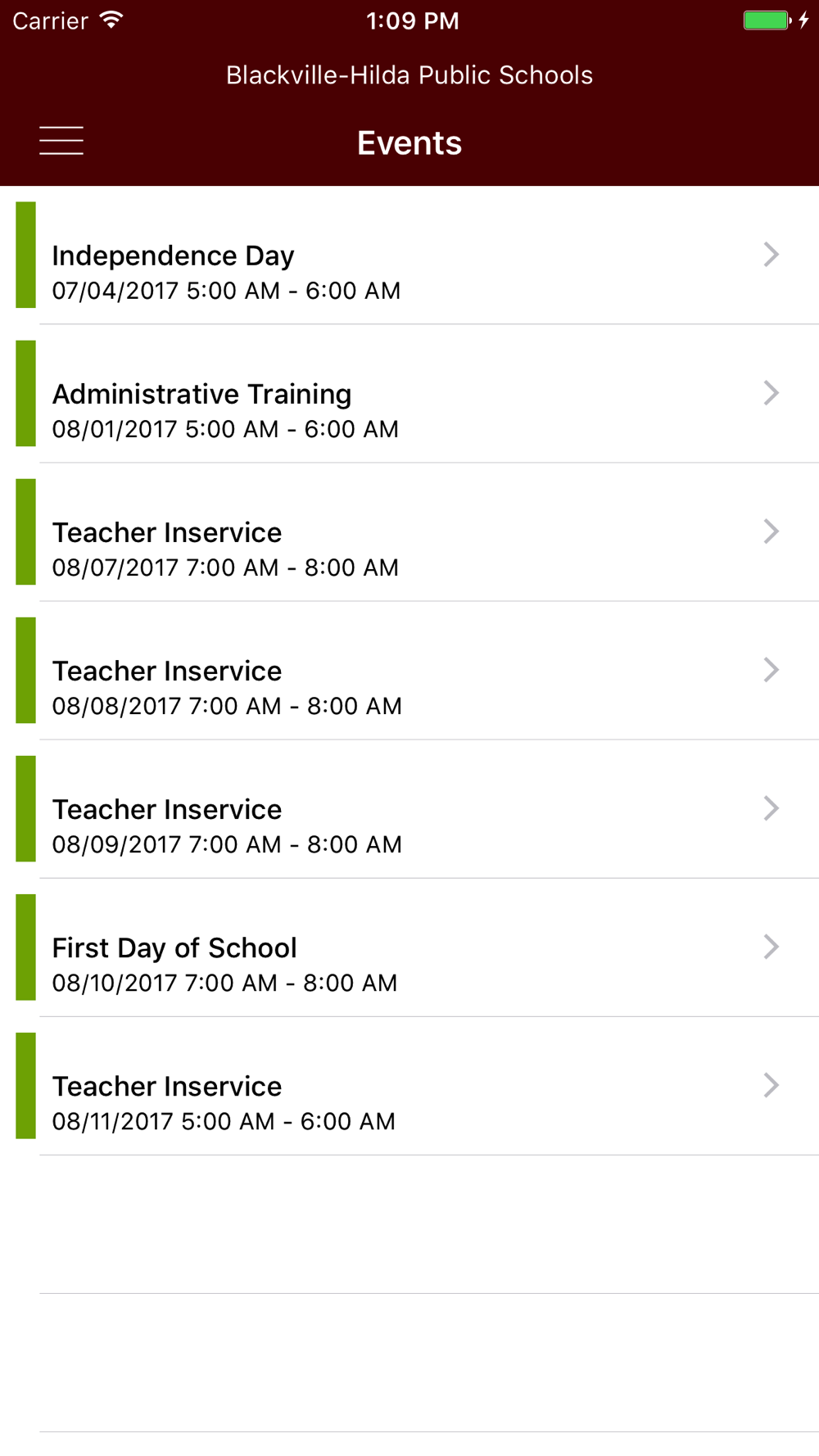
Task: Expand Administrative Training chevron arrow
Action: 771,393
